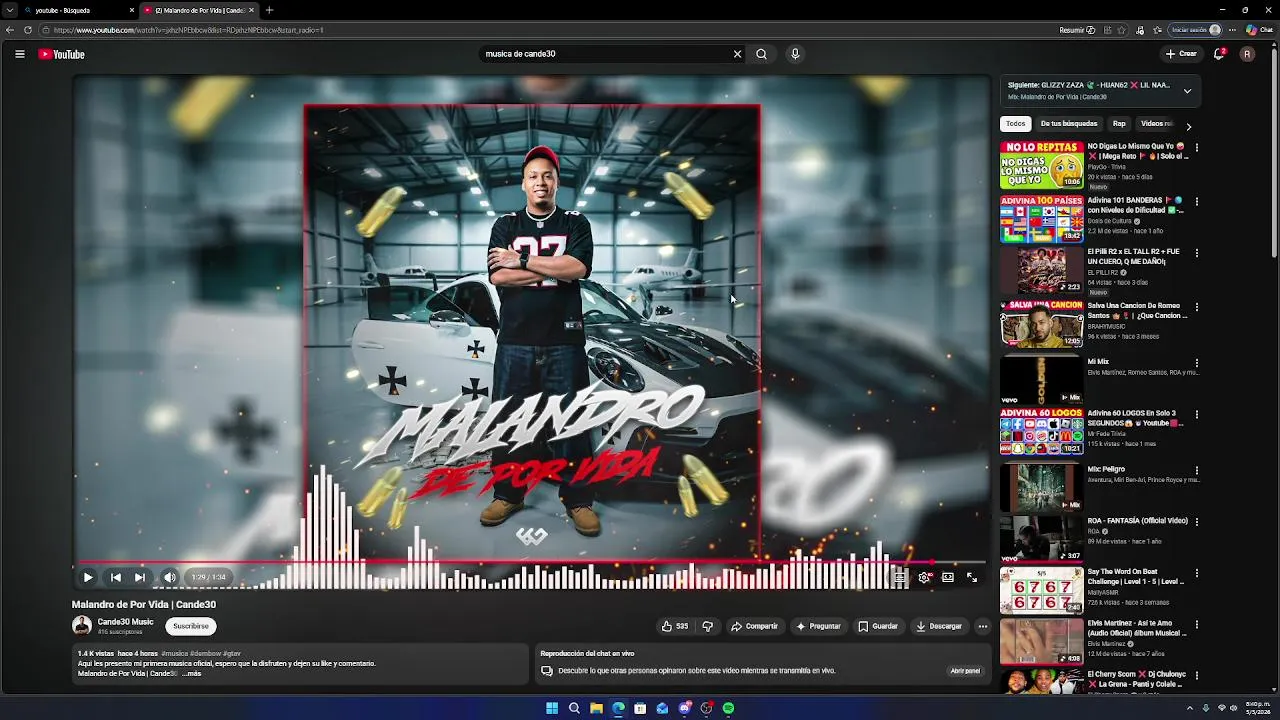
Task: Open YouTube notifications bell
Action: click(1219, 54)
